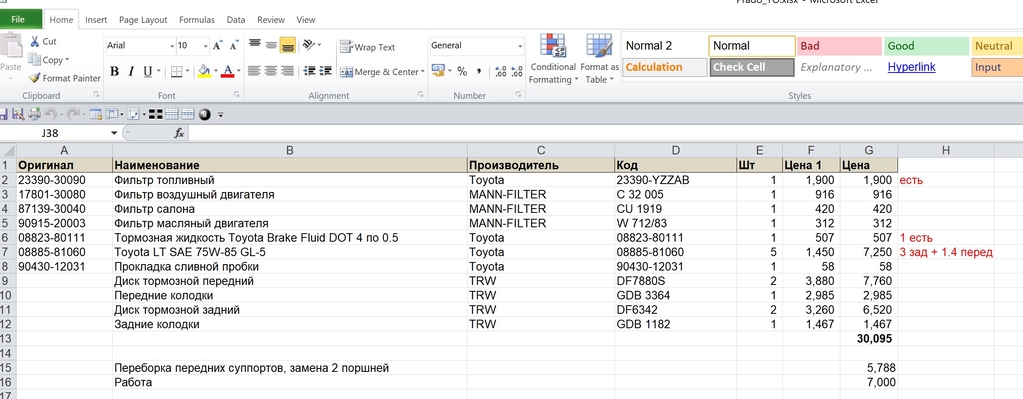1023x399 pixels.
Task: Apply the Calculation cell style
Action: tap(664, 67)
